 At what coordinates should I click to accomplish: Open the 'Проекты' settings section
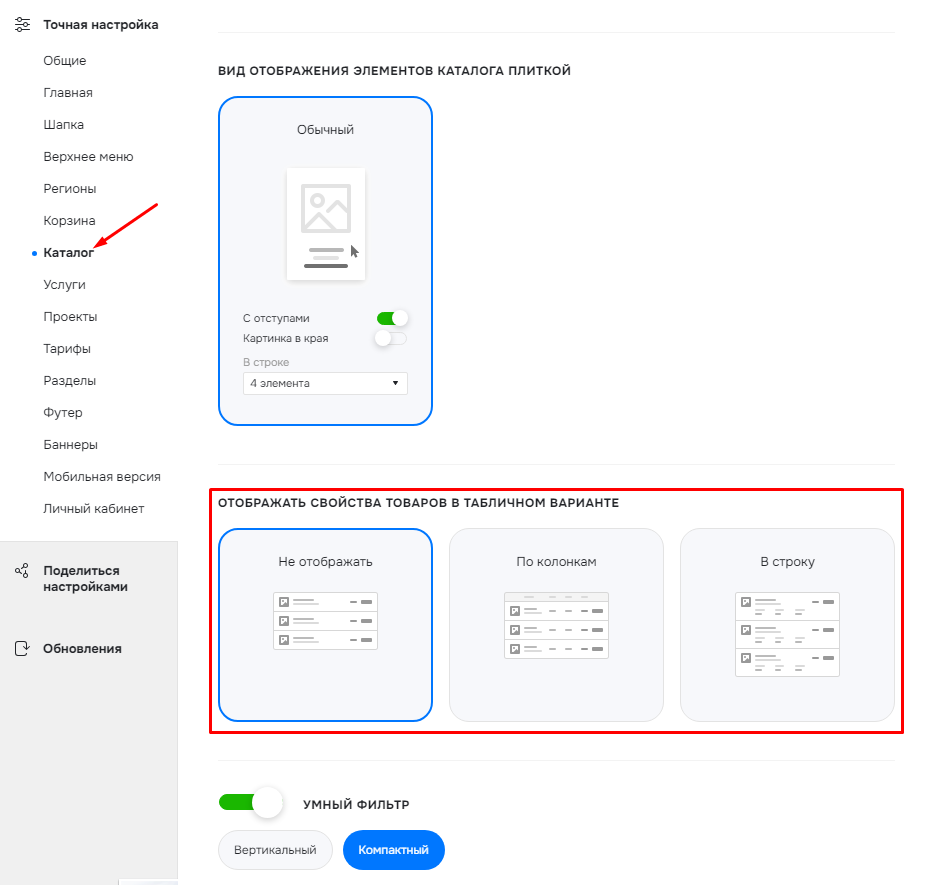(x=70, y=316)
